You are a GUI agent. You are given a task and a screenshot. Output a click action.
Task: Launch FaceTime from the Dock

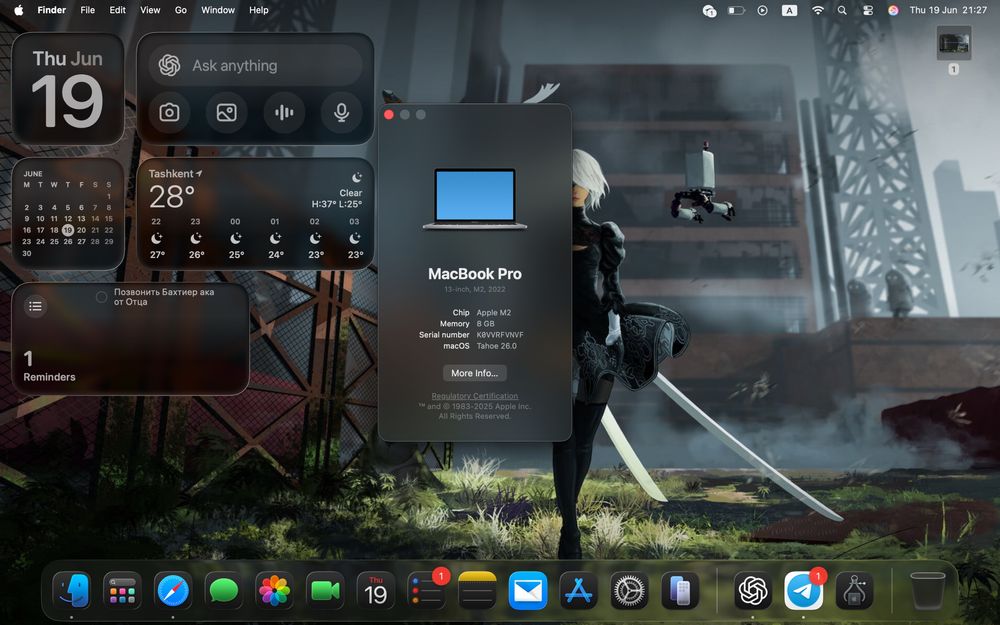click(x=325, y=591)
